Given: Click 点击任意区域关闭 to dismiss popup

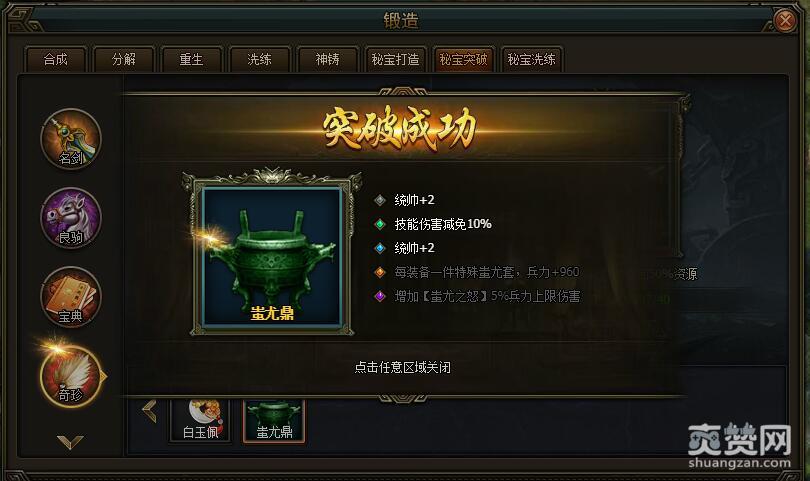Looking at the screenshot, I should tap(402, 367).
